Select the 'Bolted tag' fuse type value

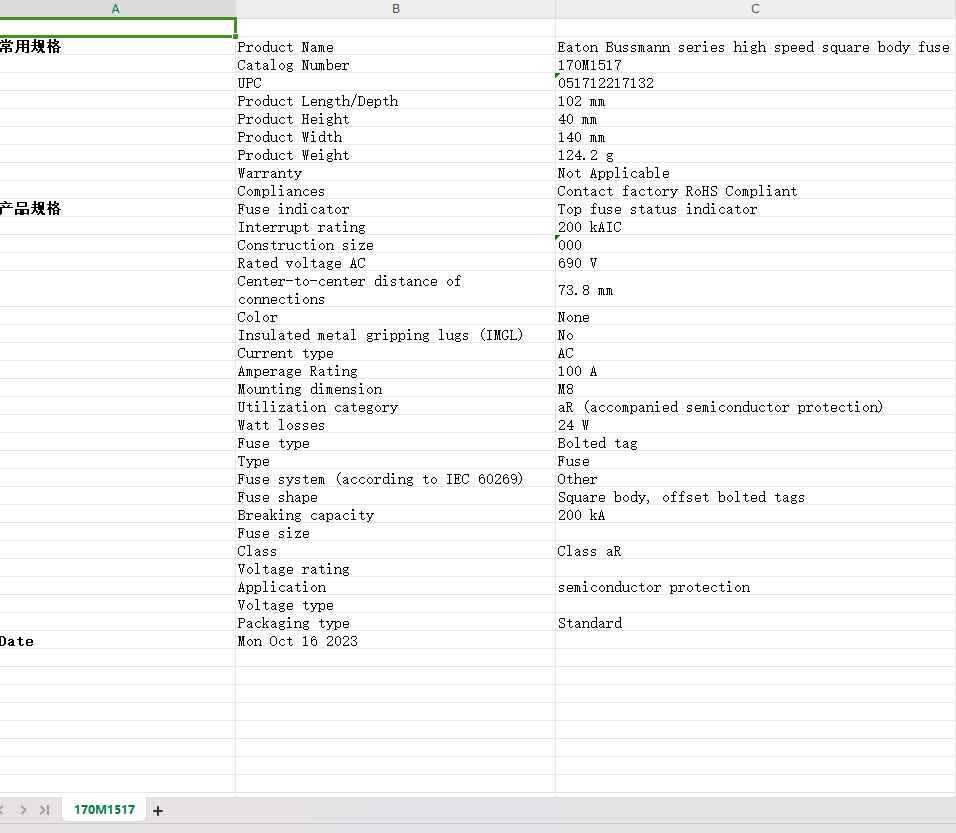[756, 443]
